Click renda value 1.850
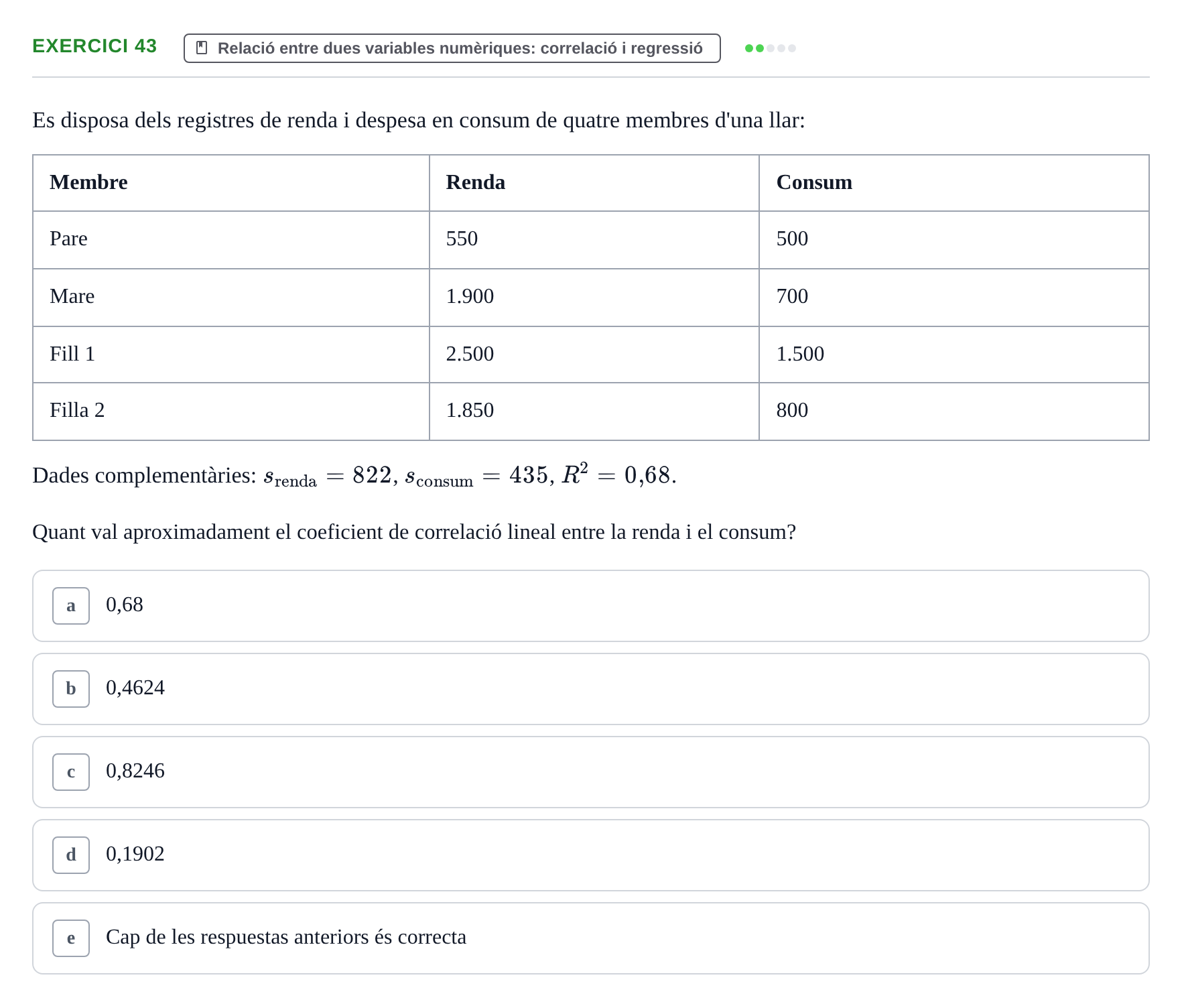This screenshot has width=1182, height=1008. tap(470, 410)
